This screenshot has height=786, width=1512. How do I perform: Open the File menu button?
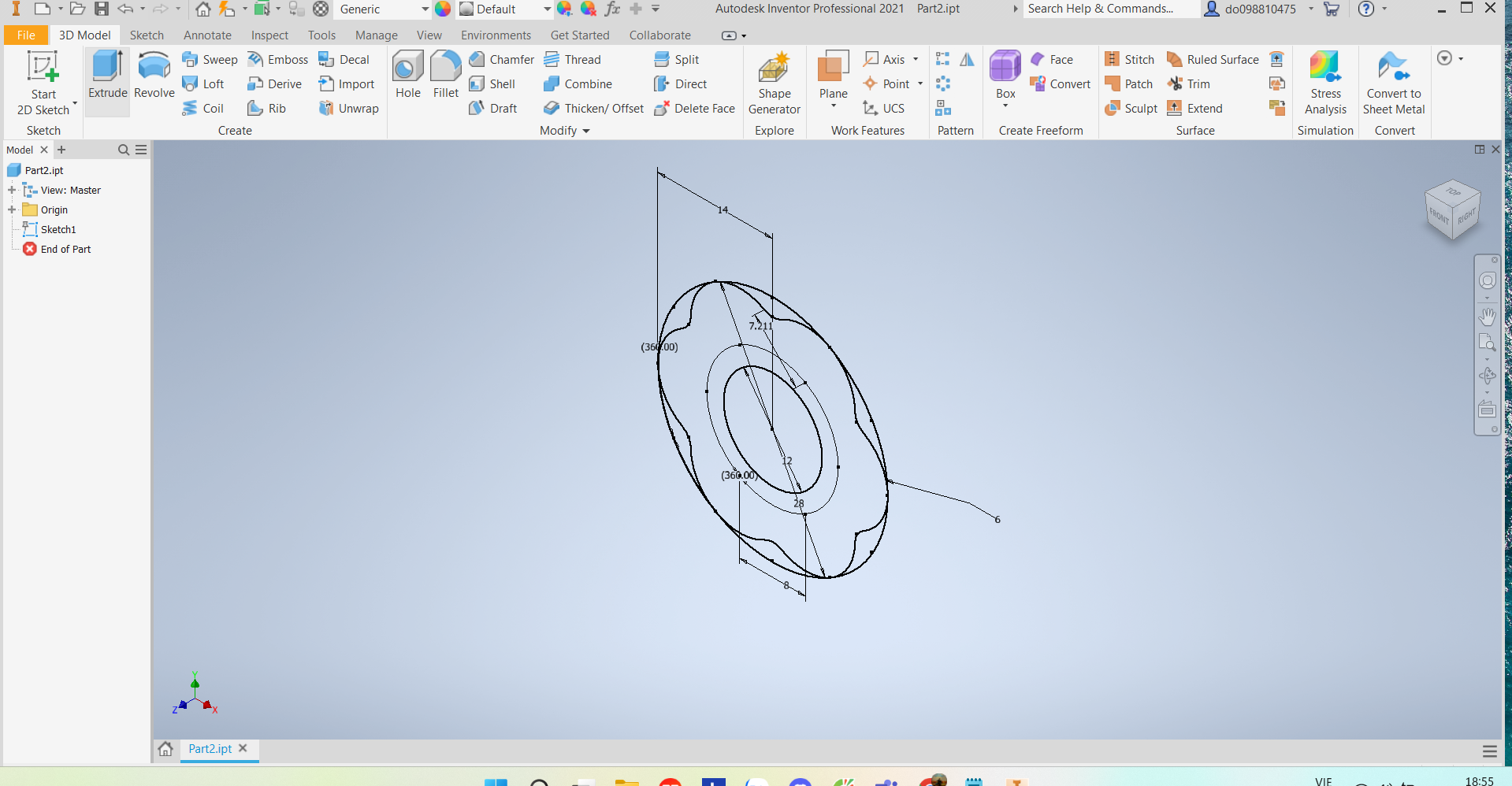pyautogui.click(x=26, y=35)
